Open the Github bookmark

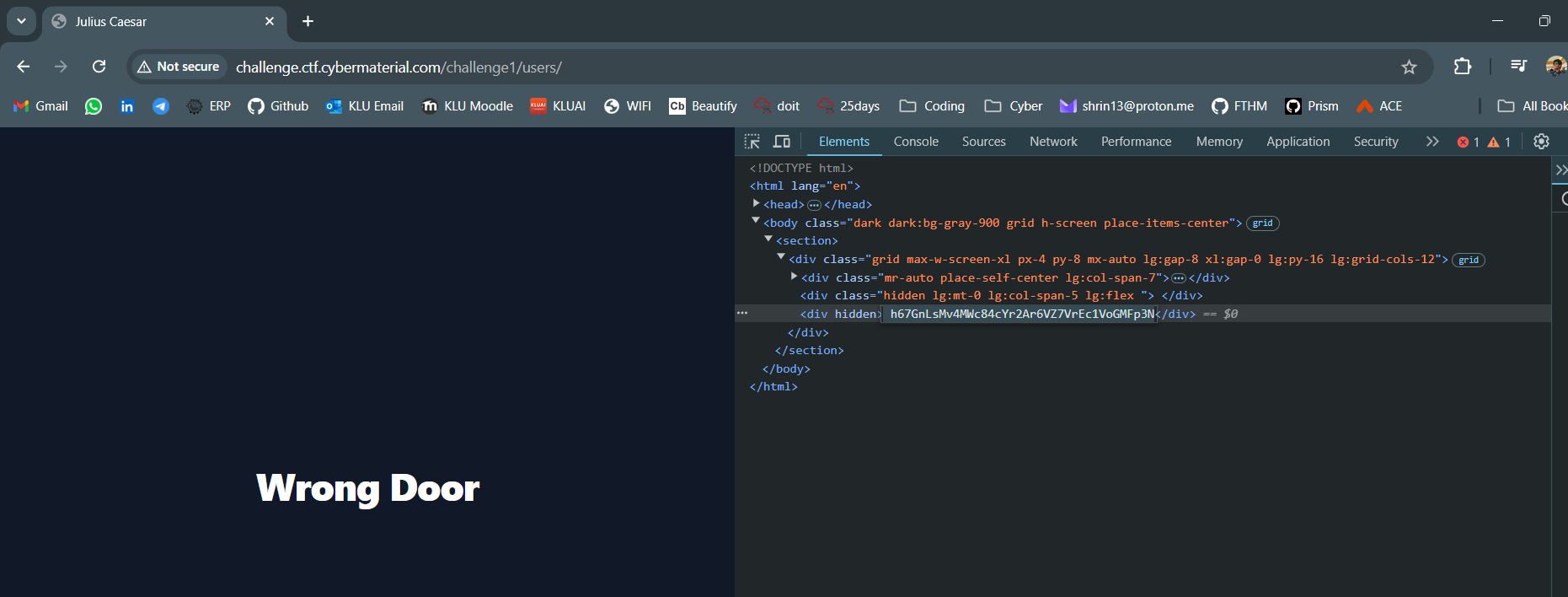coord(278,106)
